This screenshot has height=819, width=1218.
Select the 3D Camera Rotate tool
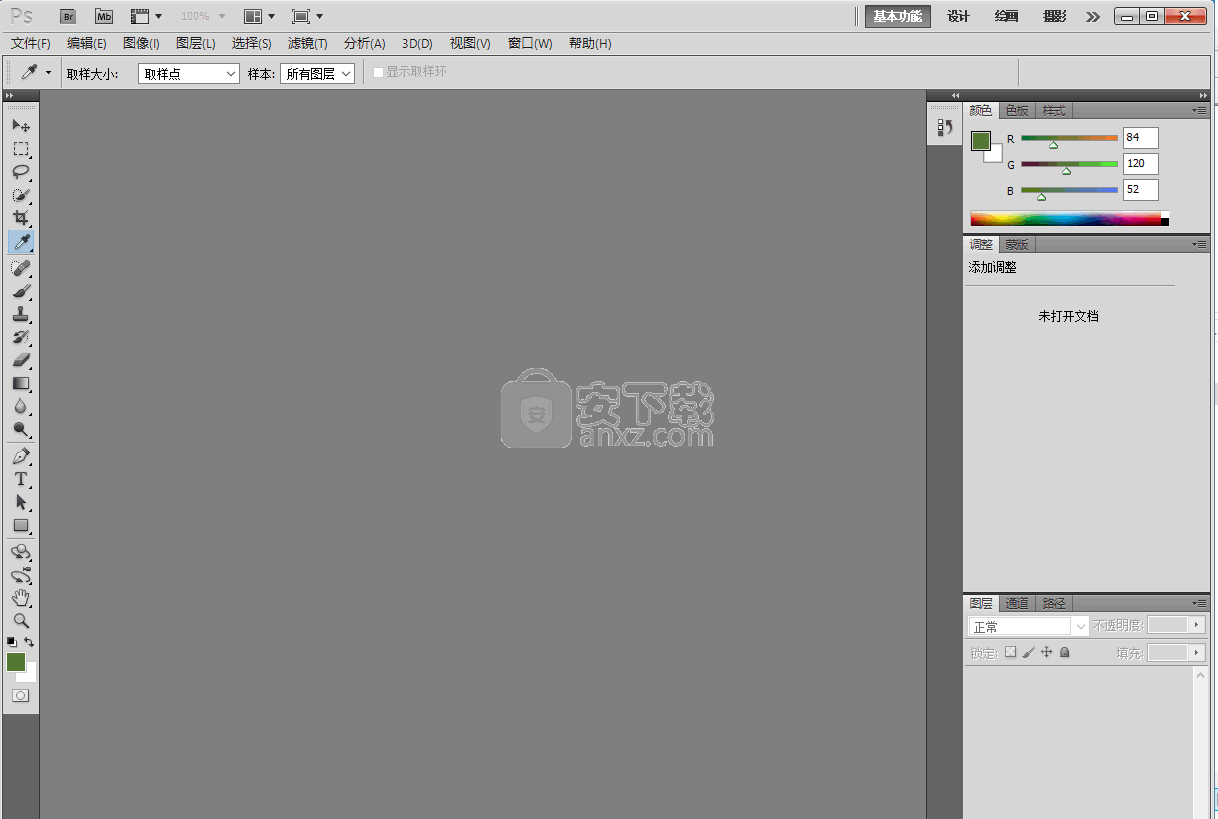coord(20,575)
